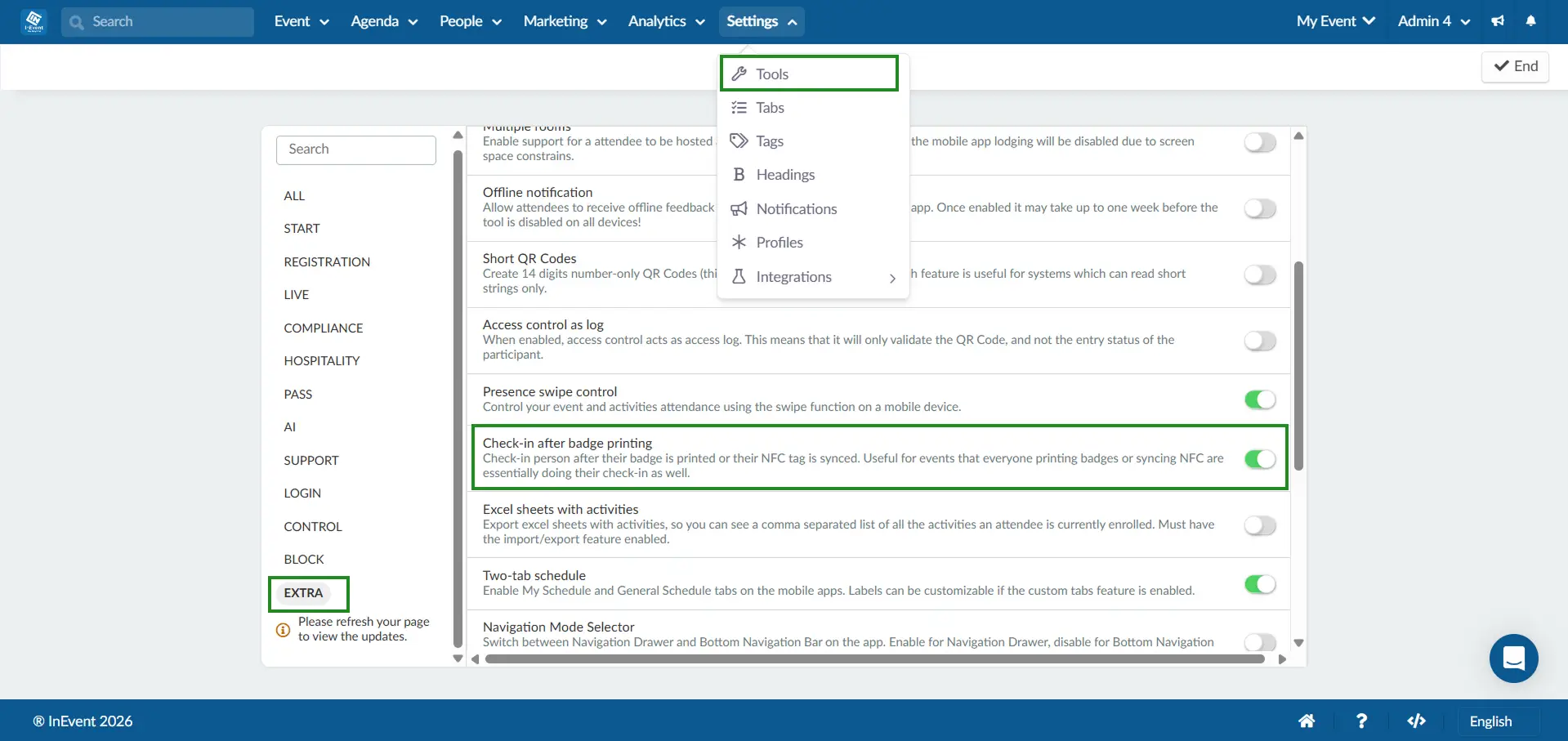Click the wrench icon beside Tools

tap(739, 74)
